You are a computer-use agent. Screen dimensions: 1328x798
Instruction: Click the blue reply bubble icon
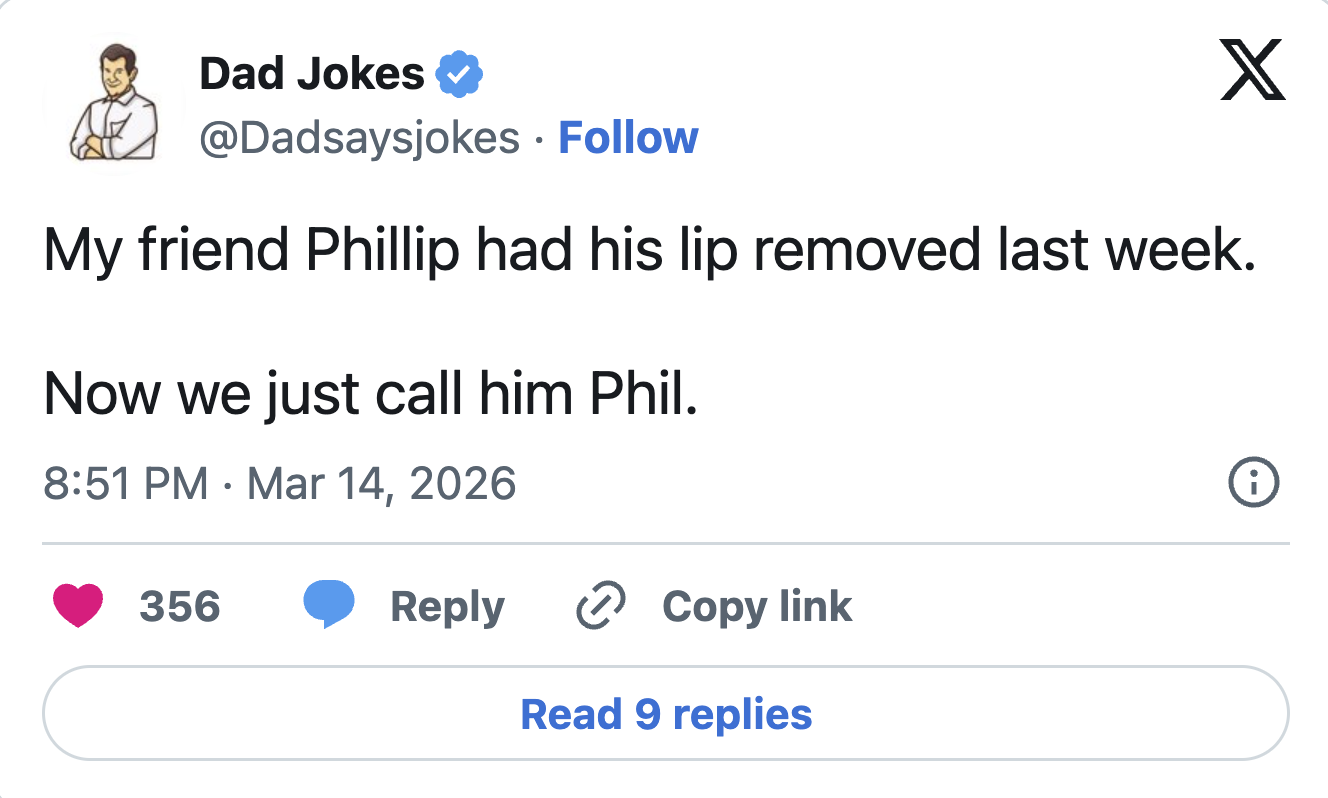click(x=329, y=605)
